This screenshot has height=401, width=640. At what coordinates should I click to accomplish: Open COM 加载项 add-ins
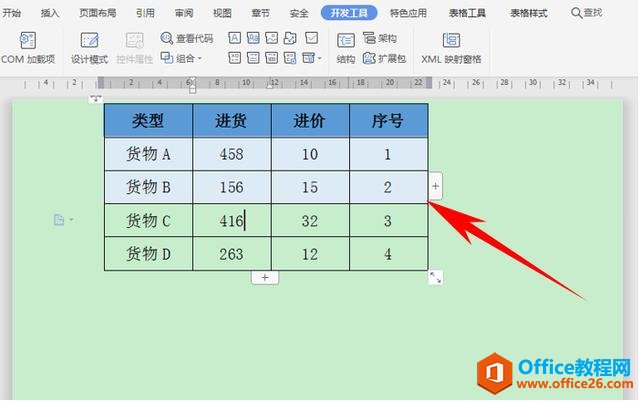coord(28,48)
